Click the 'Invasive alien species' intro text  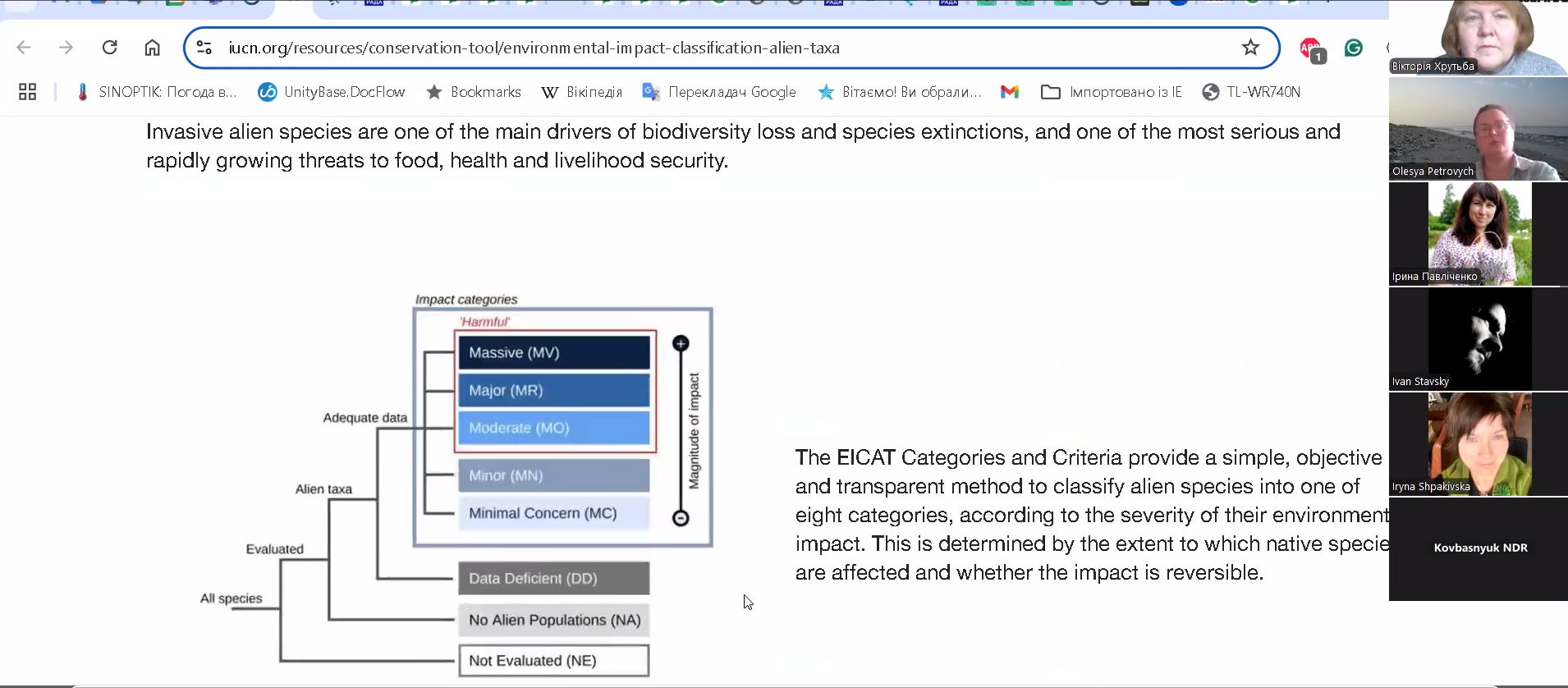tap(743, 146)
